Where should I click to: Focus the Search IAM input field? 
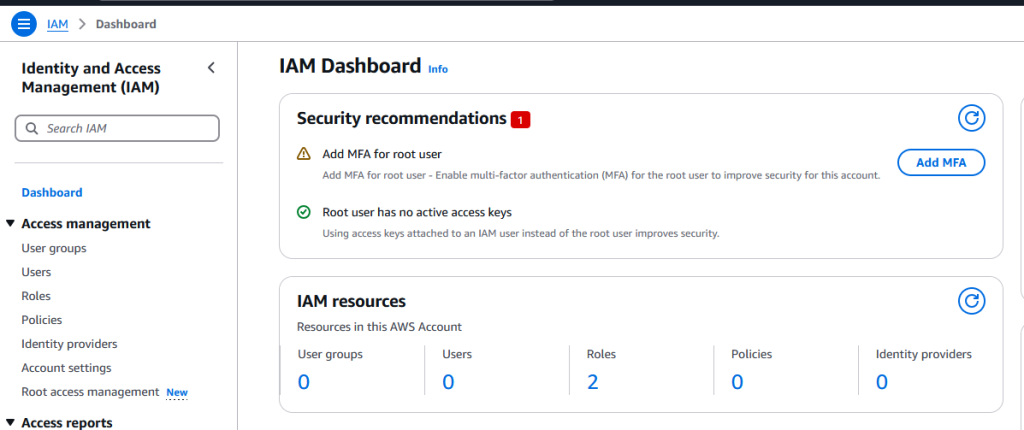[117, 129]
